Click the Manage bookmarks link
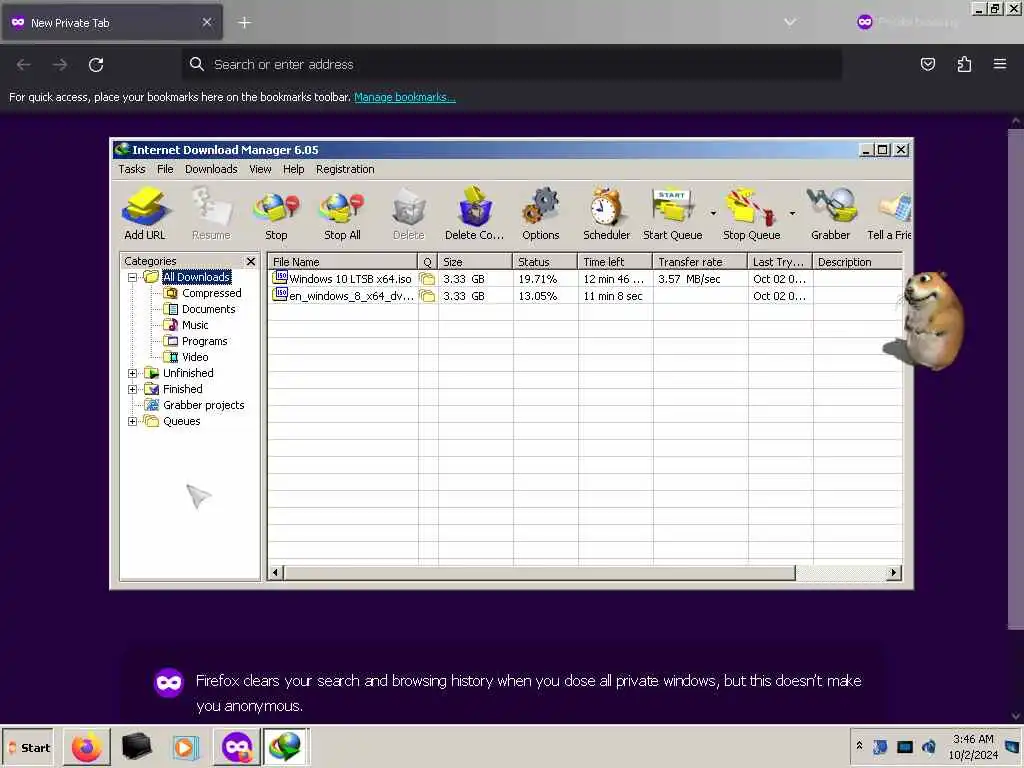 click(x=404, y=97)
